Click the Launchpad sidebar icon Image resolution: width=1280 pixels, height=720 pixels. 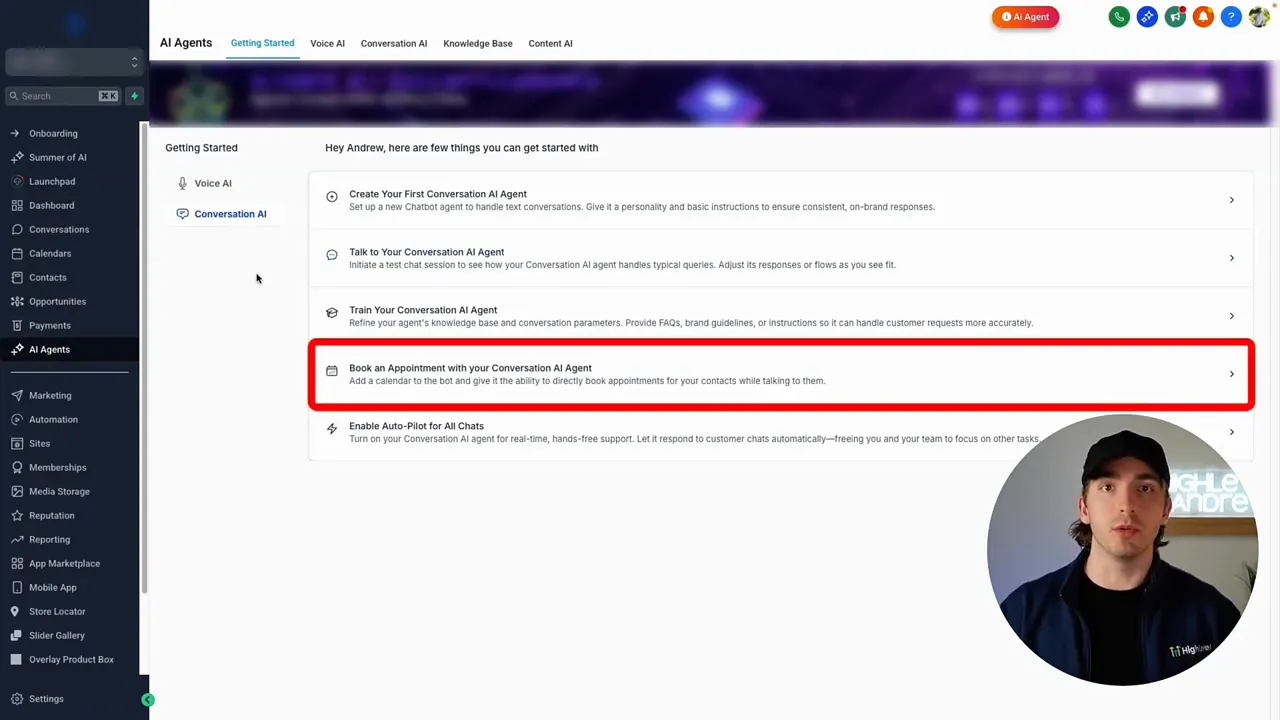pos(17,181)
